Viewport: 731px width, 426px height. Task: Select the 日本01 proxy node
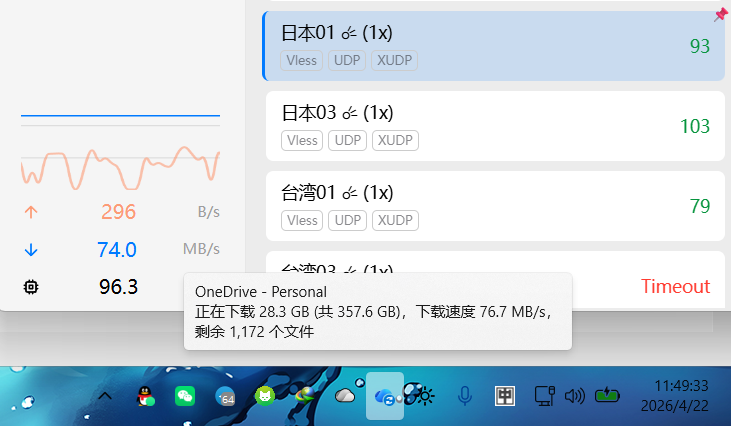(x=493, y=46)
